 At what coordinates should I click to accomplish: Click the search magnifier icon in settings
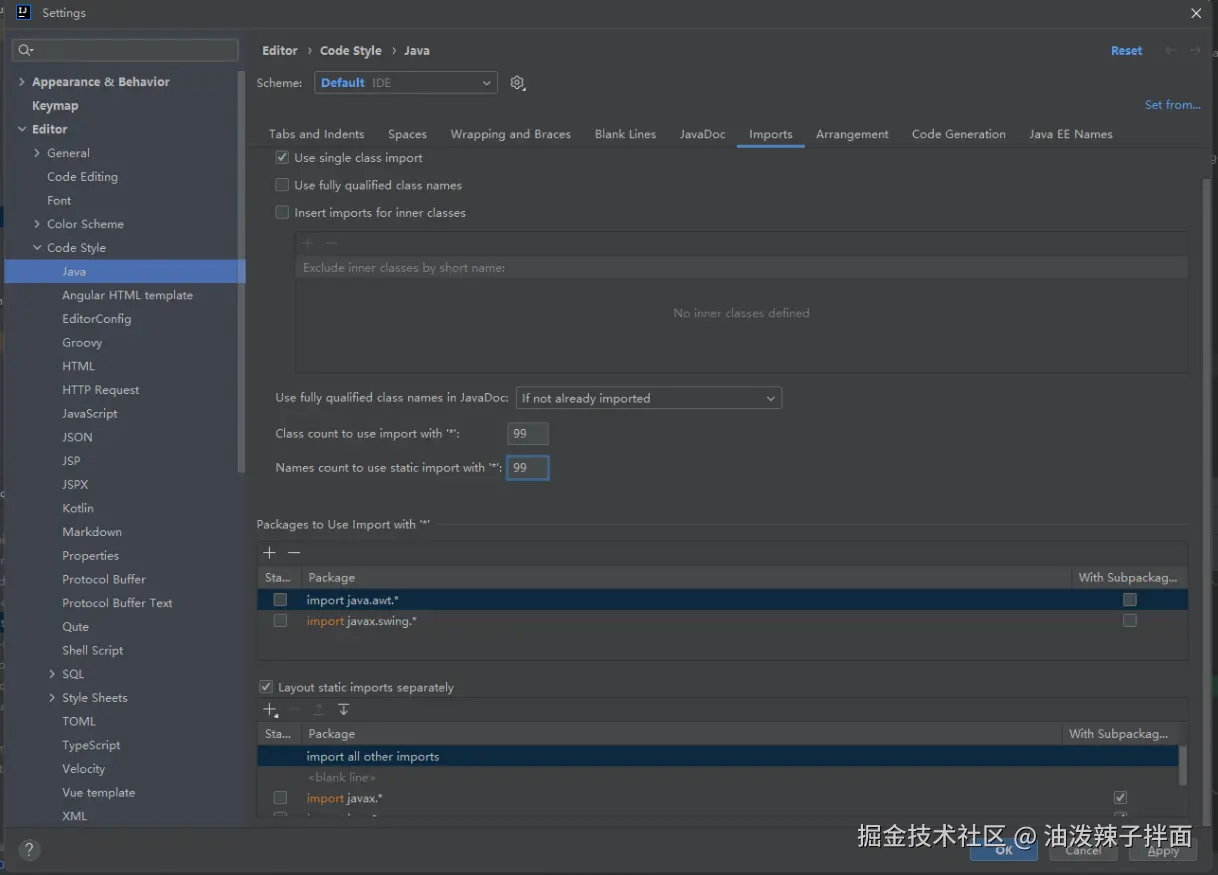click(26, 50)
